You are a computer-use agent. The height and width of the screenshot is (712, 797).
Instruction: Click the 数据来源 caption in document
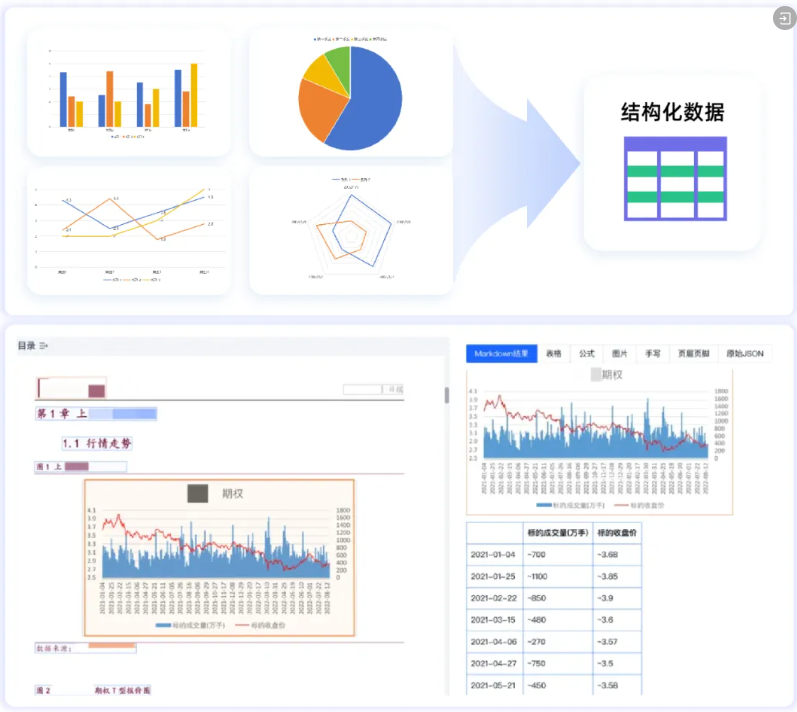[x=85, y=648]
